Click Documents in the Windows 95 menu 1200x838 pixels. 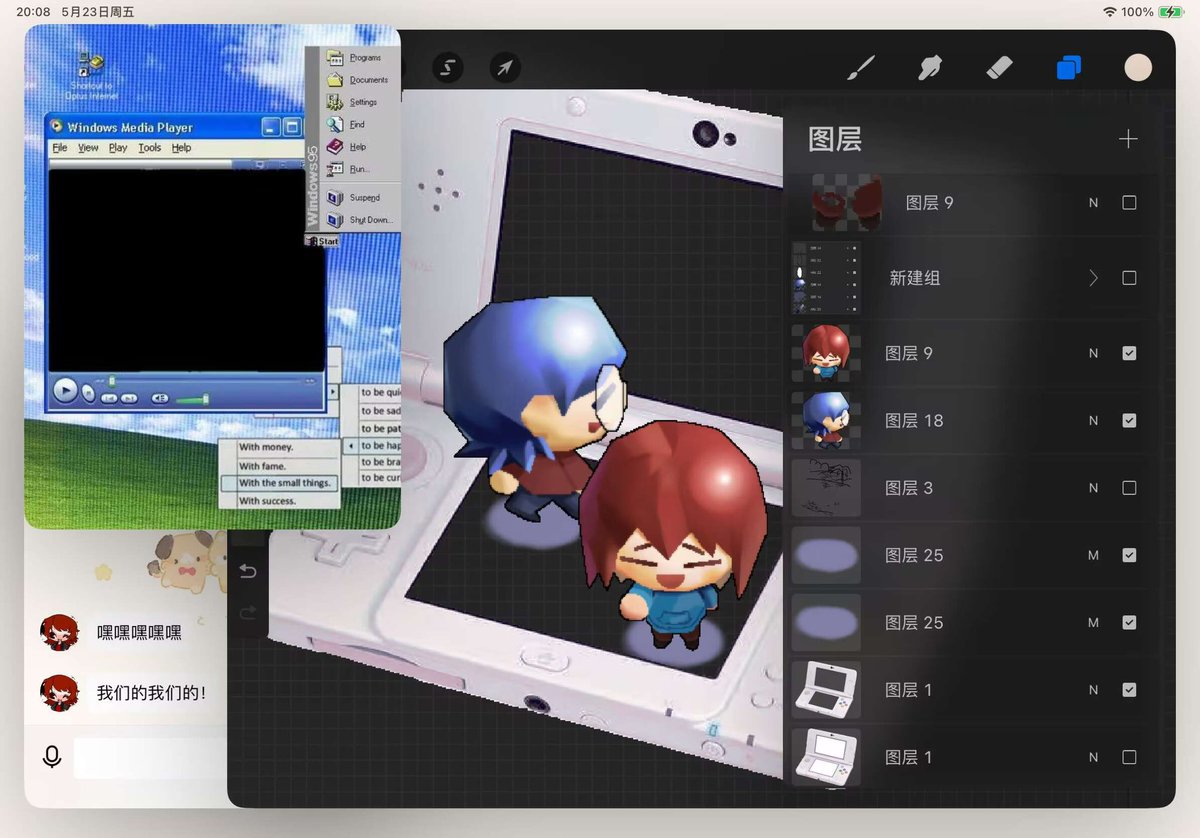369,80
